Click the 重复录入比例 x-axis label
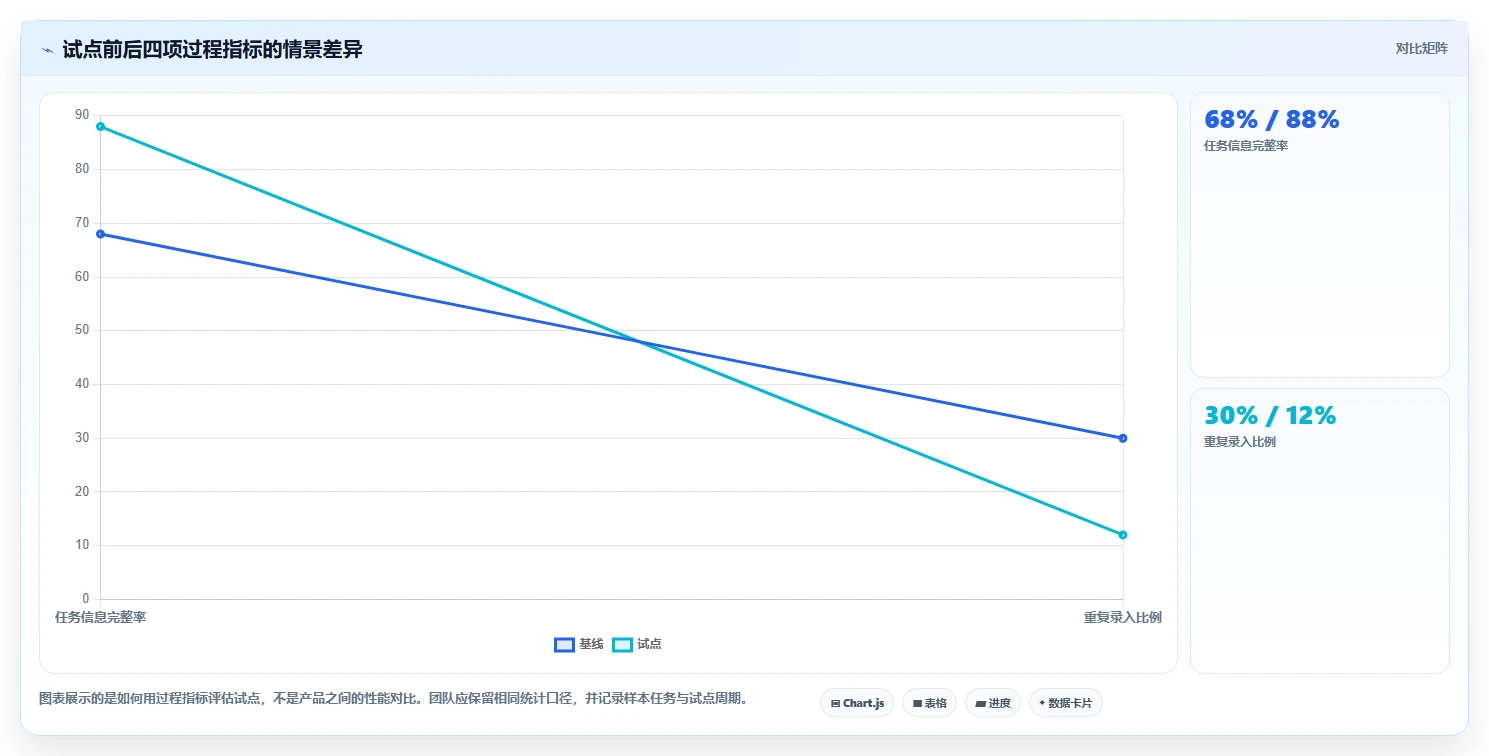Image resolution: width=1489 pixels, height=756 pixels. (x=1123, y=617)
